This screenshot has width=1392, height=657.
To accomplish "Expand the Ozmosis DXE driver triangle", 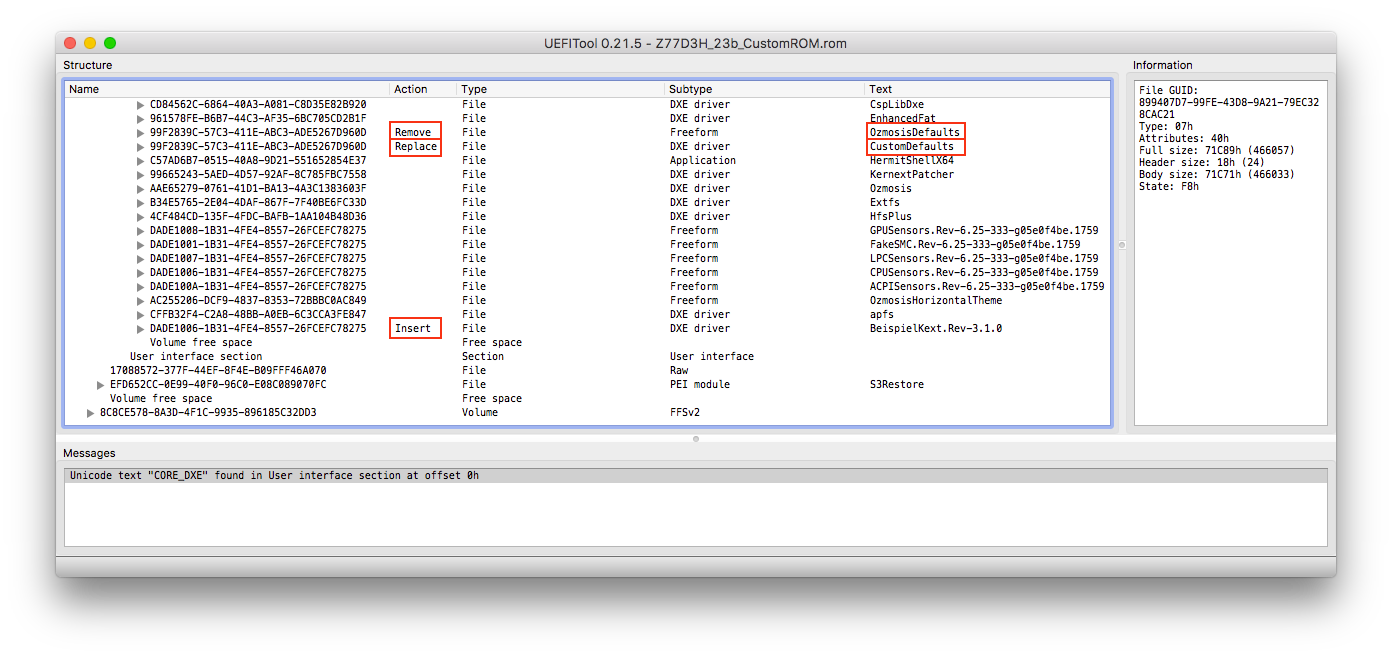I will [x=141, y=188].
